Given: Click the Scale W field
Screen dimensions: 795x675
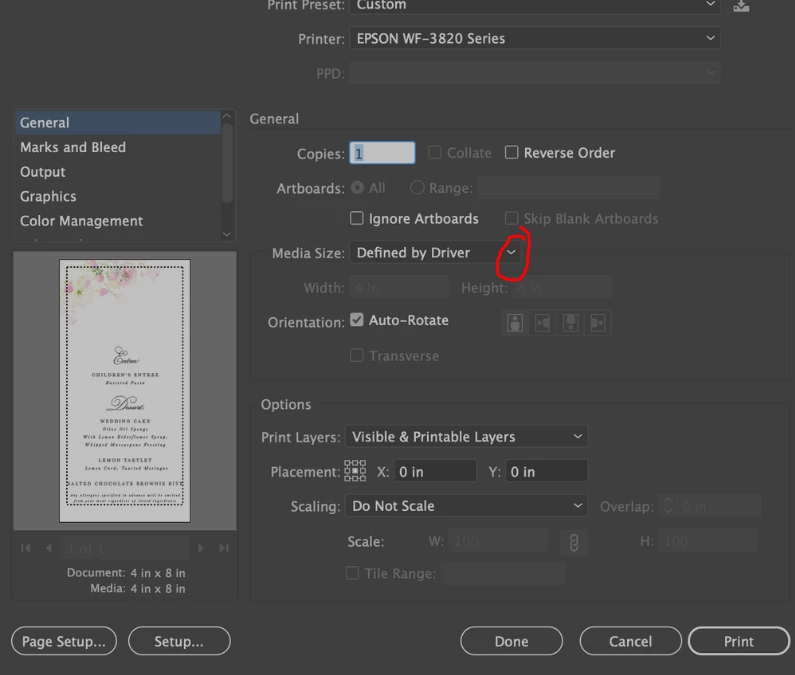Looking at the screenshot, I should (x=498, y=541).
